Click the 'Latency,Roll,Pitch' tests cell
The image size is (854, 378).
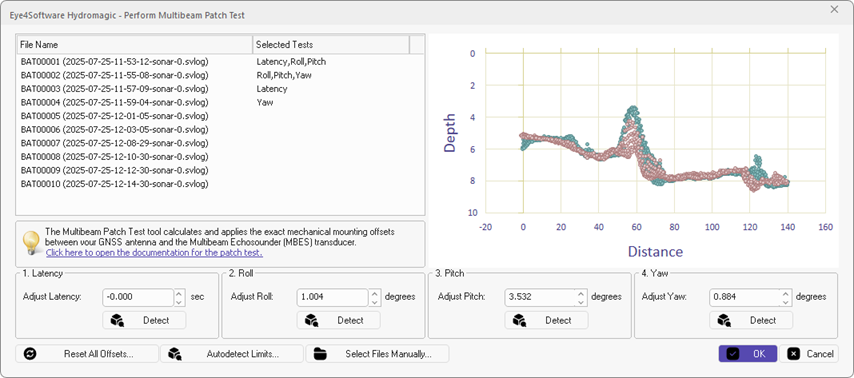pyautogui.click(x=291, y=62)
